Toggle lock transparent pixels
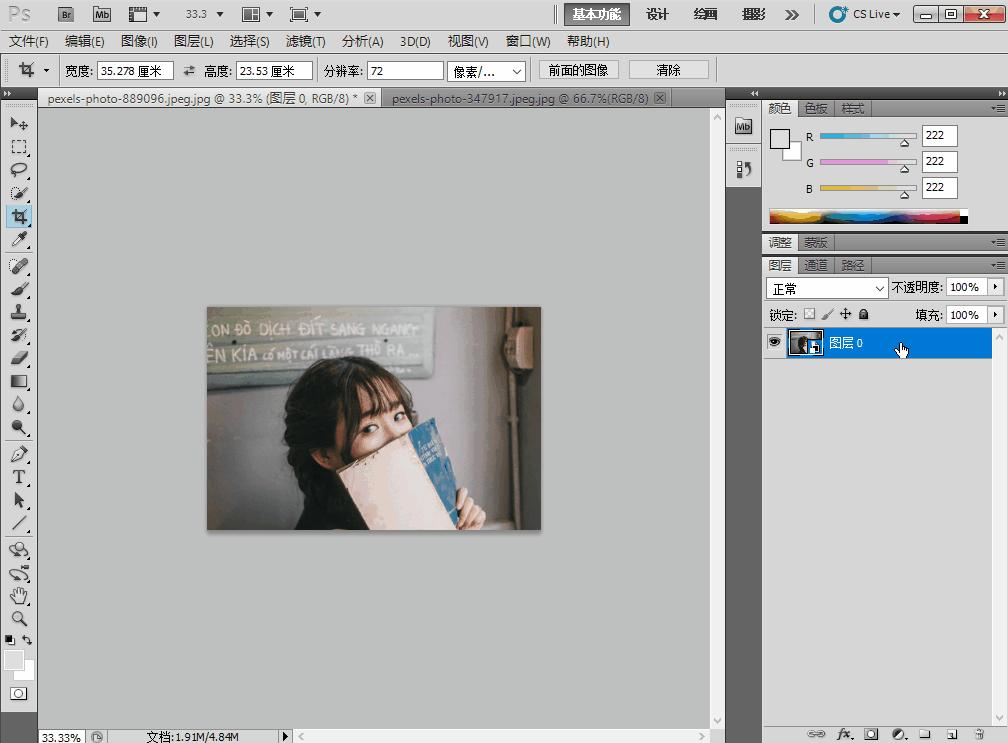Viewport: 1008px width, 743px height. [x=810, y=314]
